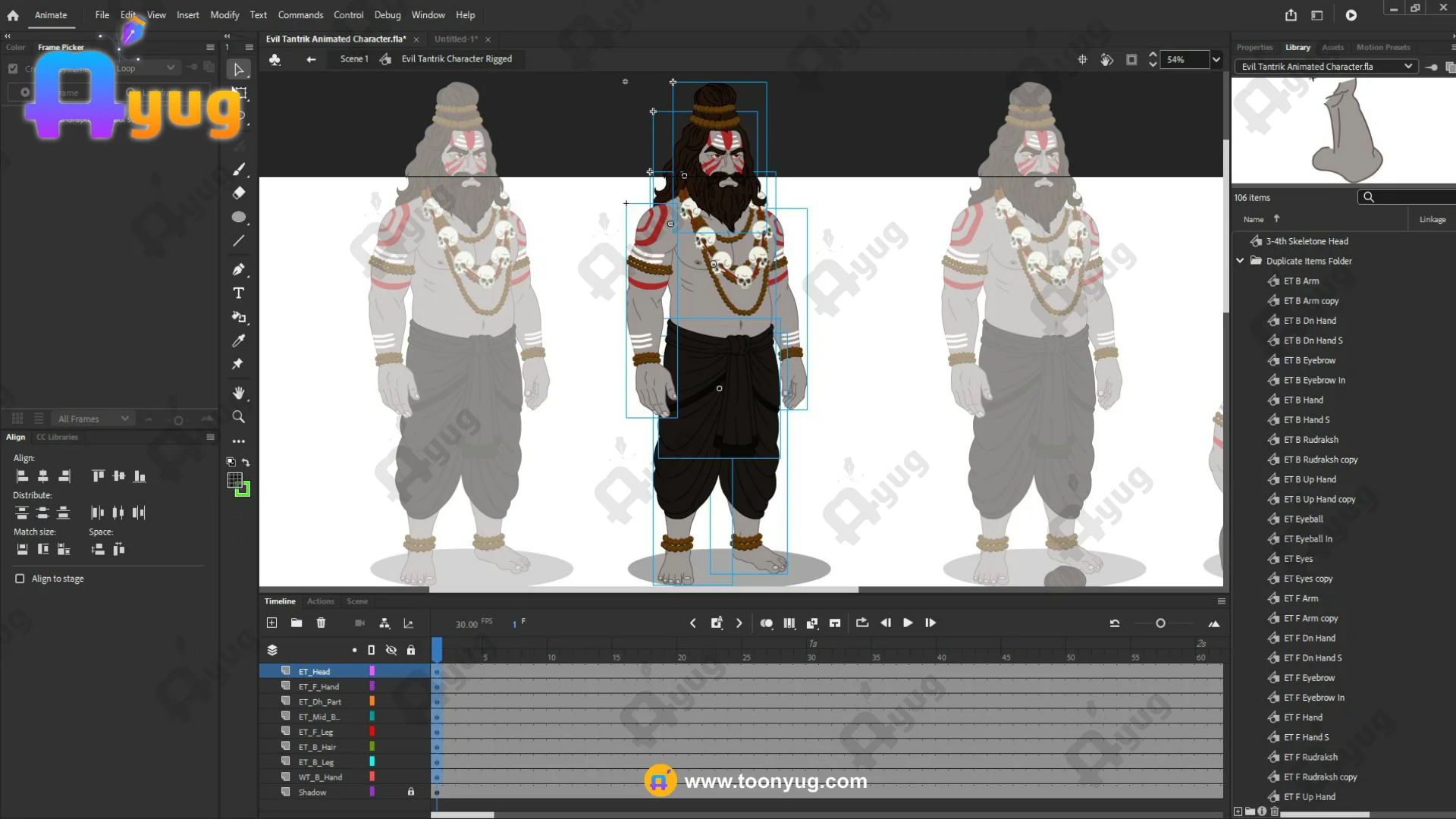Screen dimensions: 1456x819
Task: Select the ET_F_Leg layer
Action: tap(315, 732)
